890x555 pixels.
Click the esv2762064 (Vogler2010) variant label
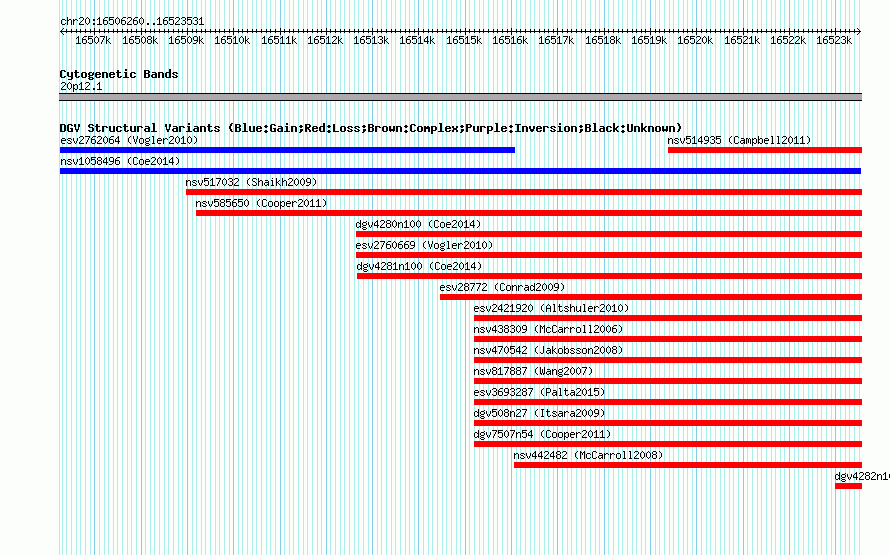(129, 140)
